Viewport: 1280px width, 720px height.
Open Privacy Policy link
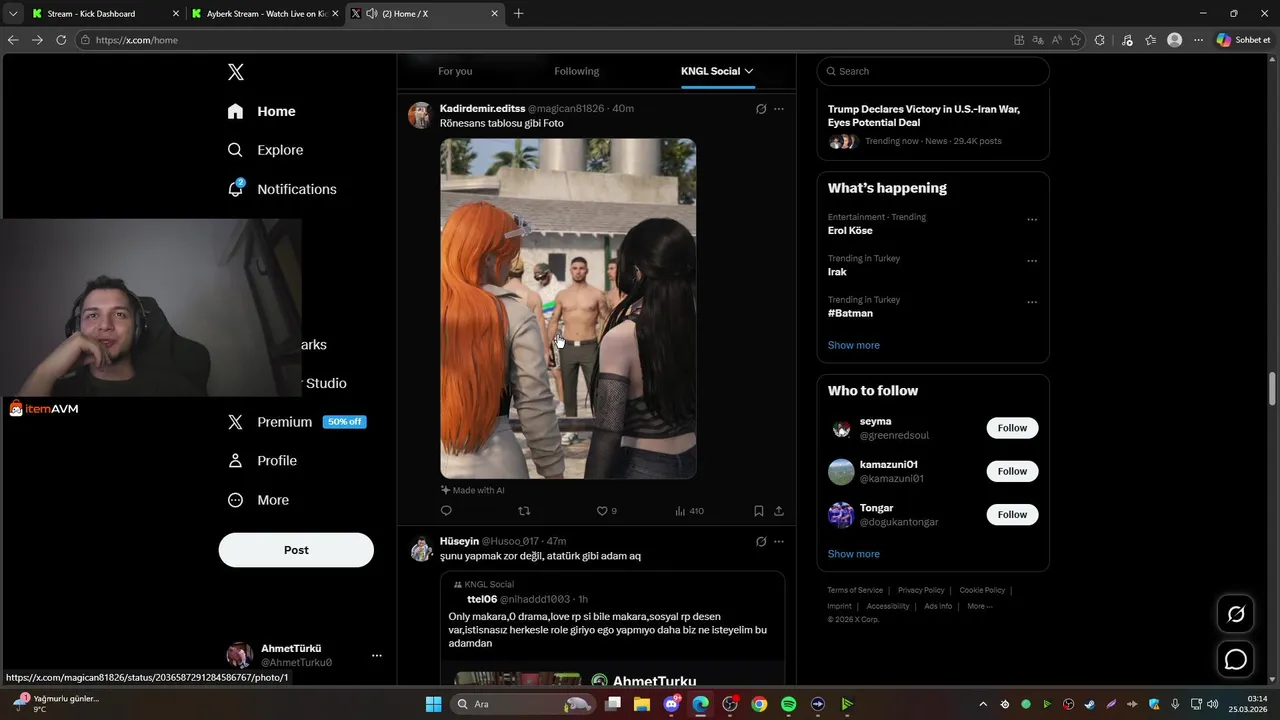(921, 590)
